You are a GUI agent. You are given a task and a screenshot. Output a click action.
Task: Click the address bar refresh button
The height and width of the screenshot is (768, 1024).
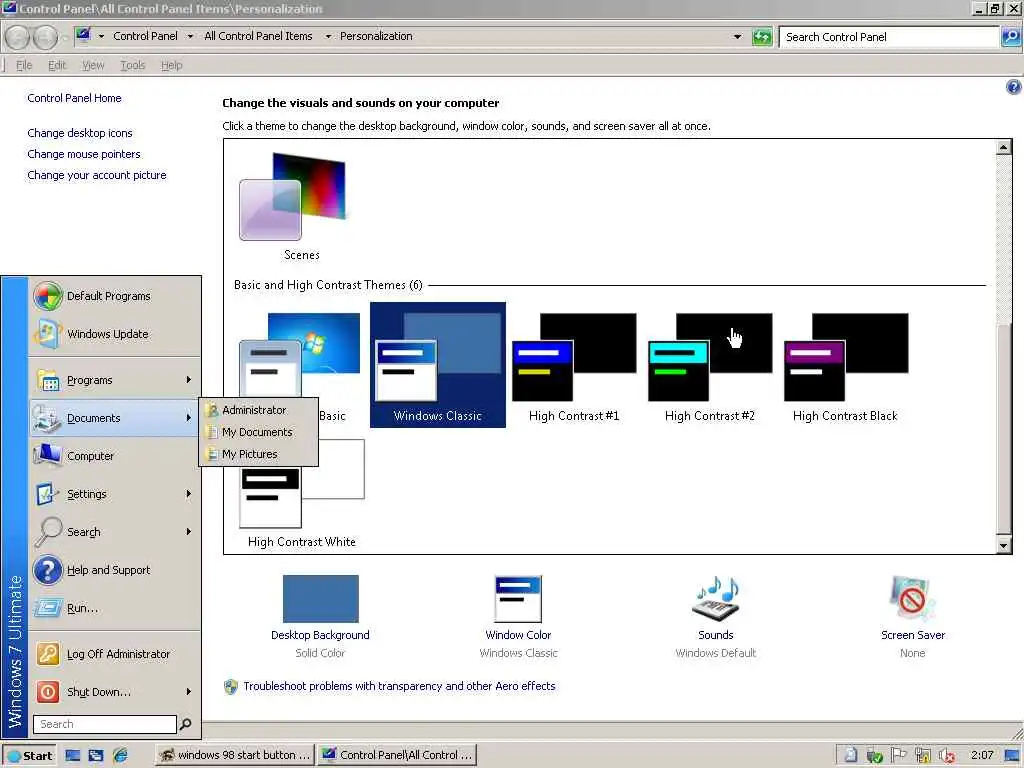point(761,37)
